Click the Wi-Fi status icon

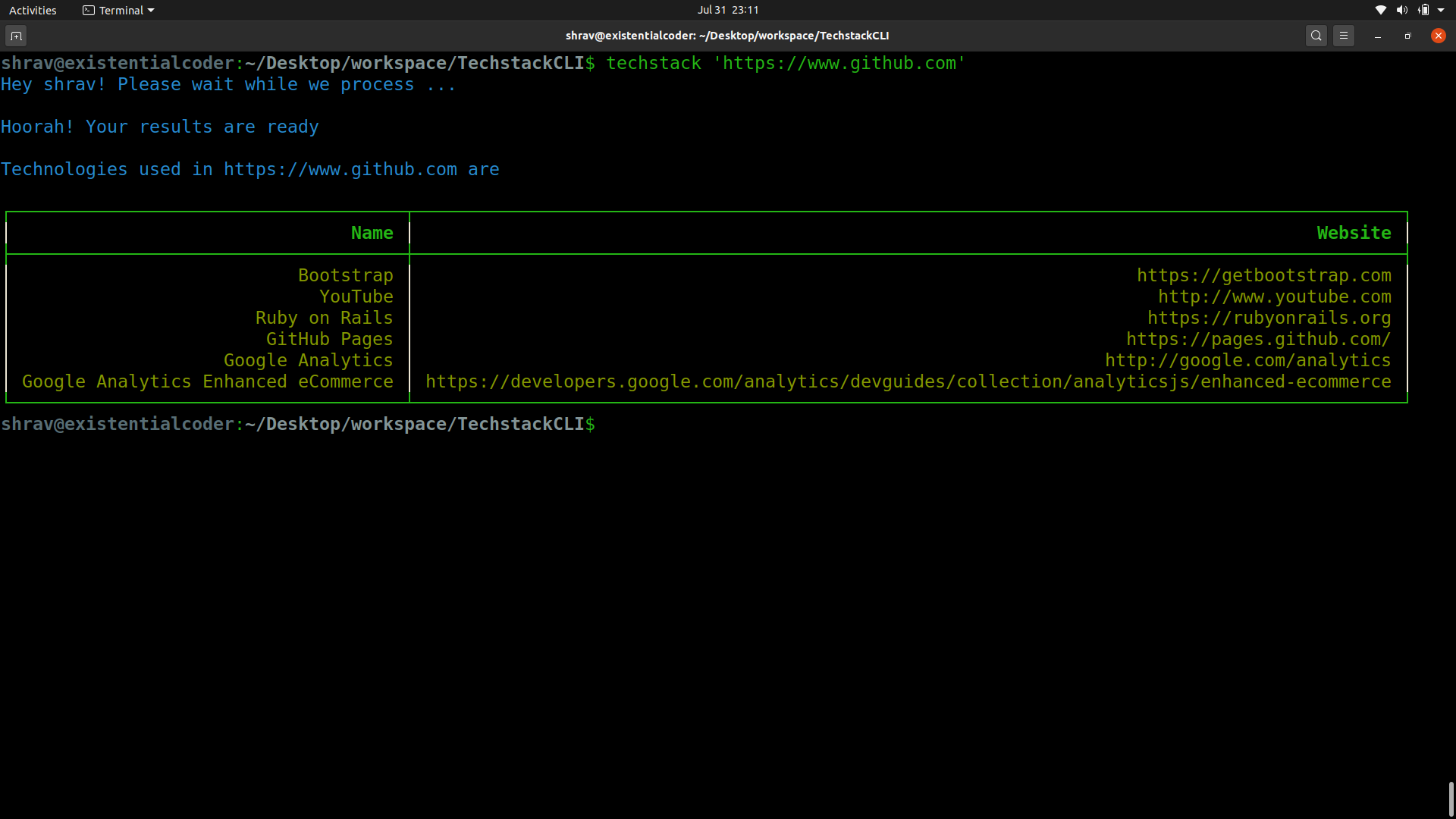click(1380, 10)
